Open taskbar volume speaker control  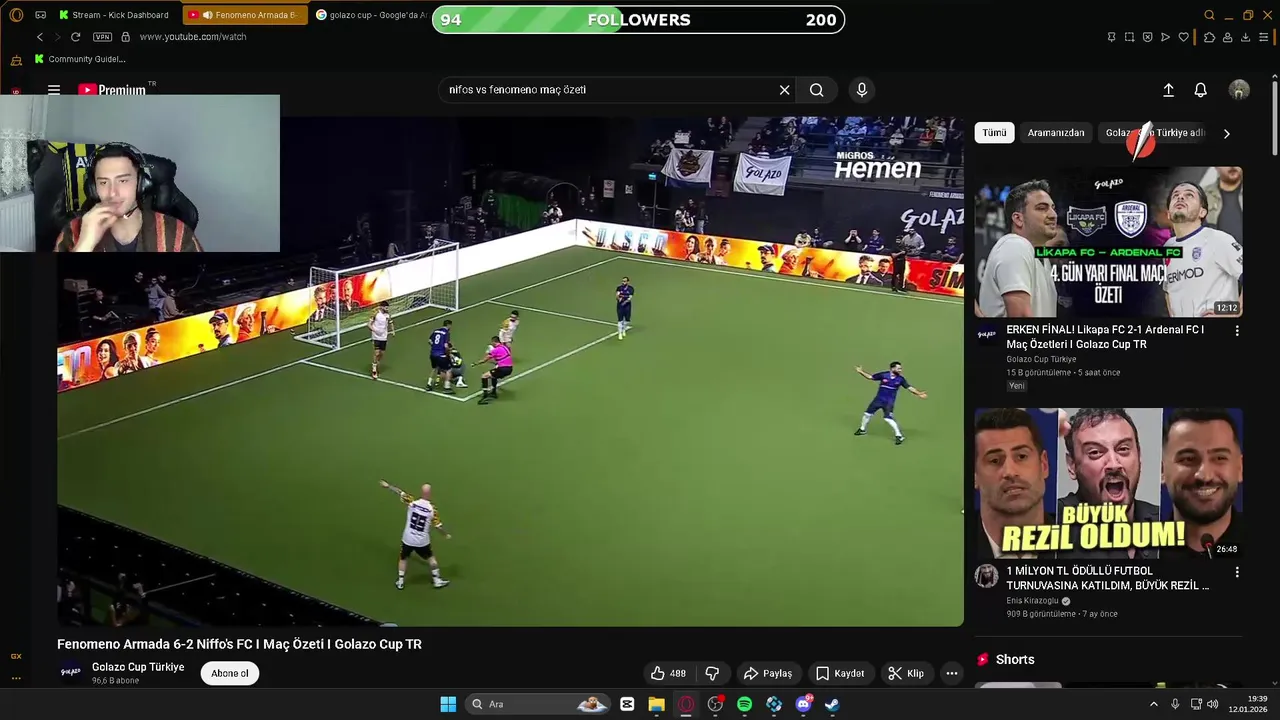click(1212, 704)
